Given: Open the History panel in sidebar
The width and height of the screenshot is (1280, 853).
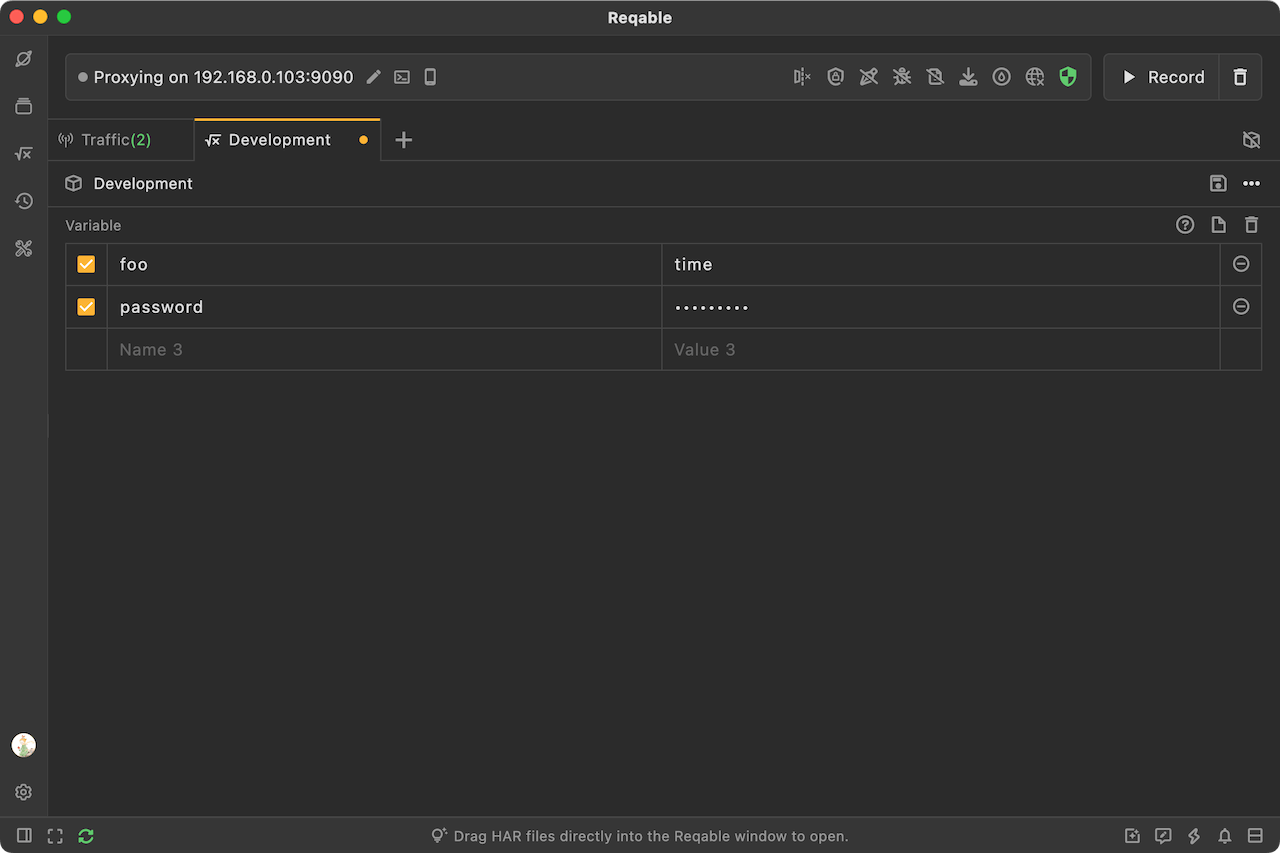Looking at the screenshot, I should pyautogui.click(x=24, y=201).
